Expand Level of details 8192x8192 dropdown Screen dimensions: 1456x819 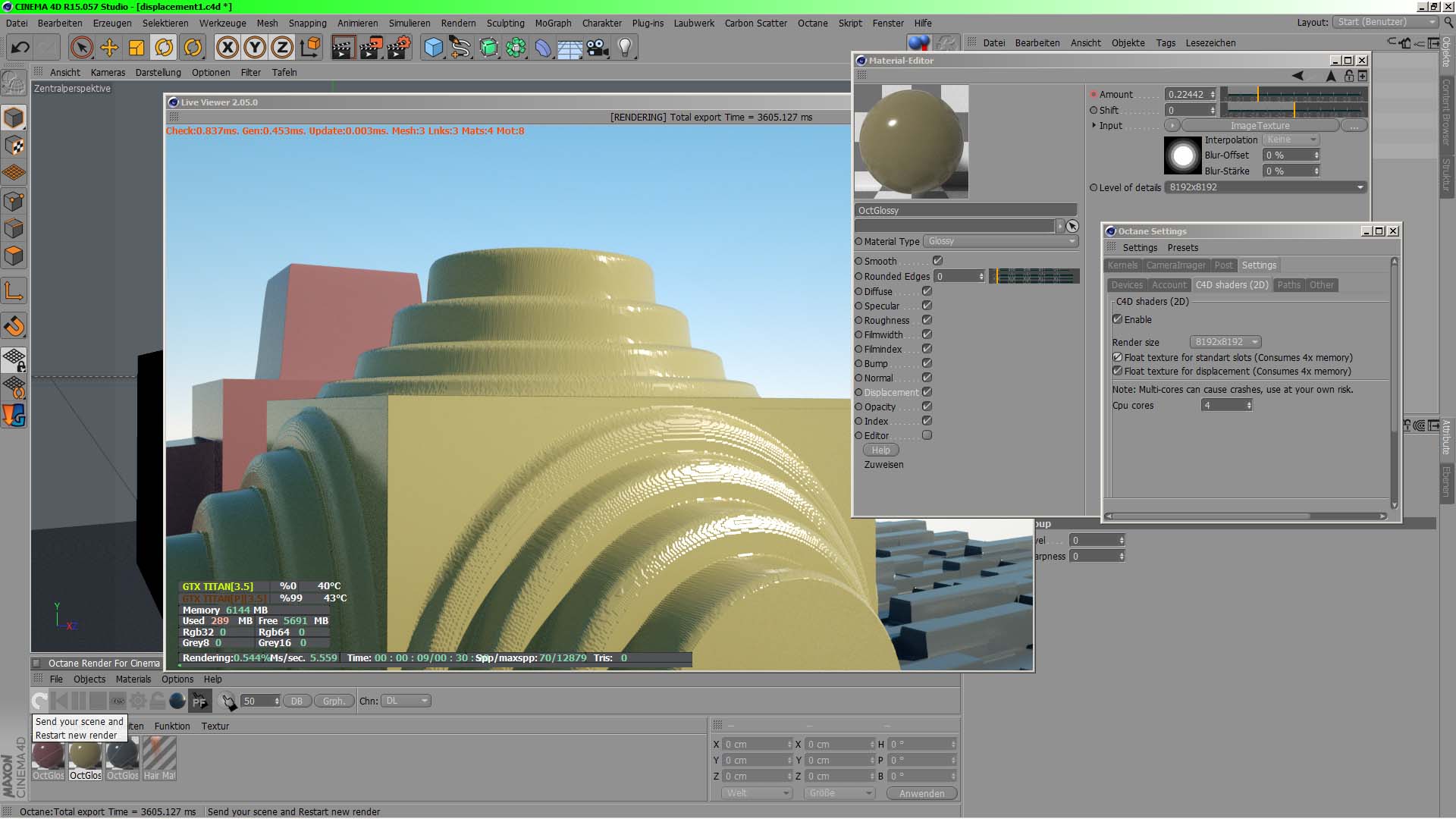[x=1265, y=187]
